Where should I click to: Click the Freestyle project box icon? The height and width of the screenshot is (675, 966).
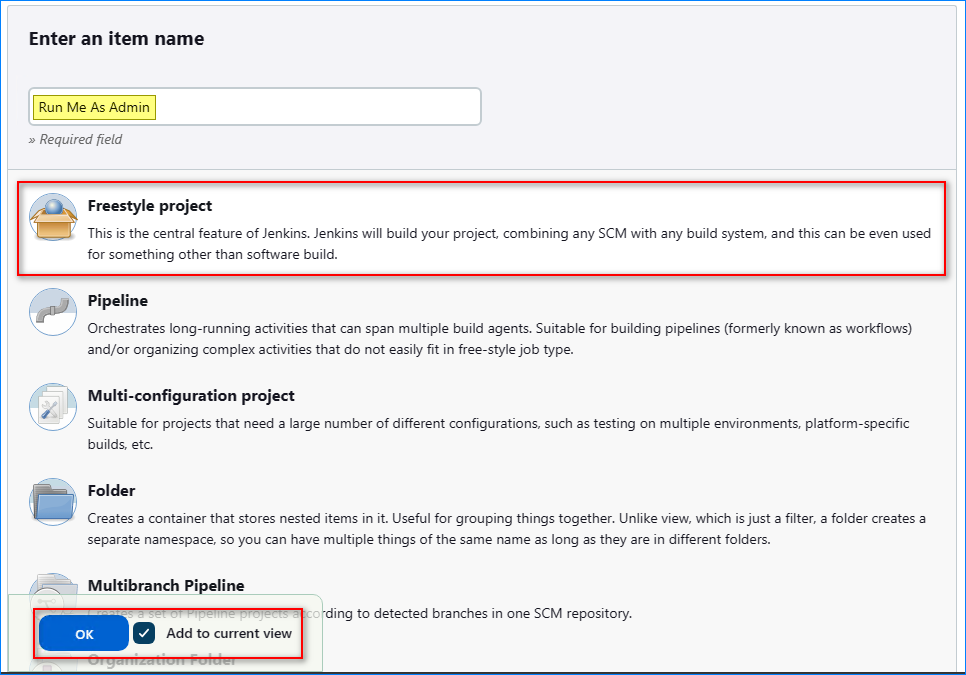tap(53, 217)
